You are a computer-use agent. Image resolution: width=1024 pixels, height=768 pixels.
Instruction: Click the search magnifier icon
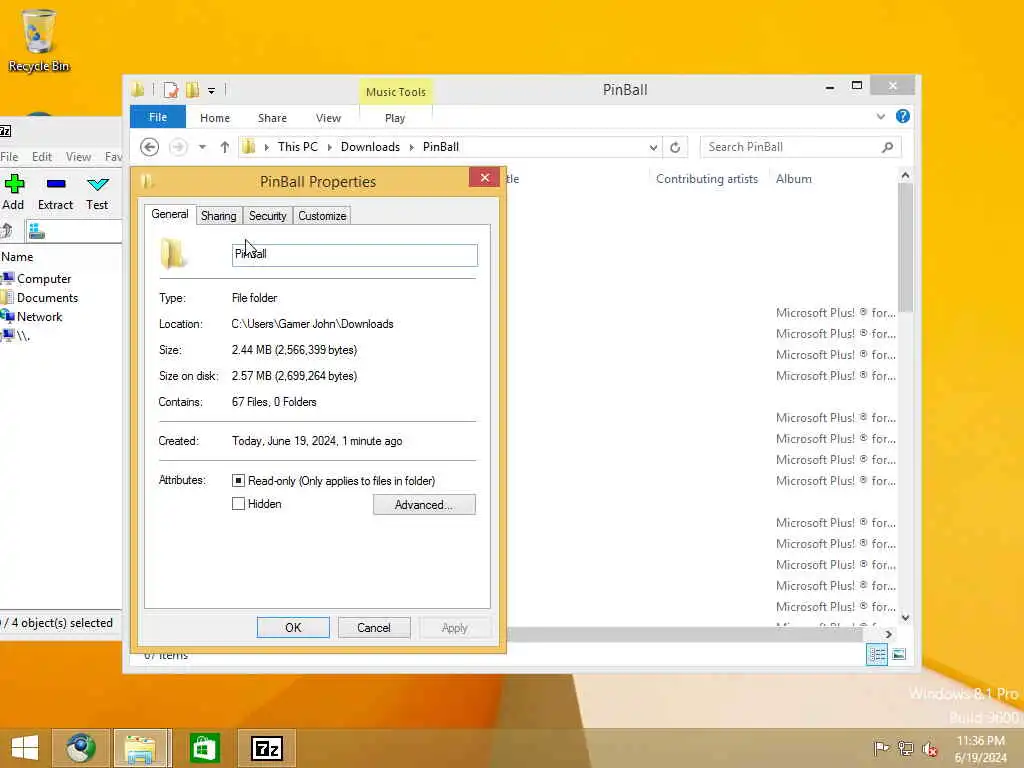pyautogui.click(x=887, y=147)
